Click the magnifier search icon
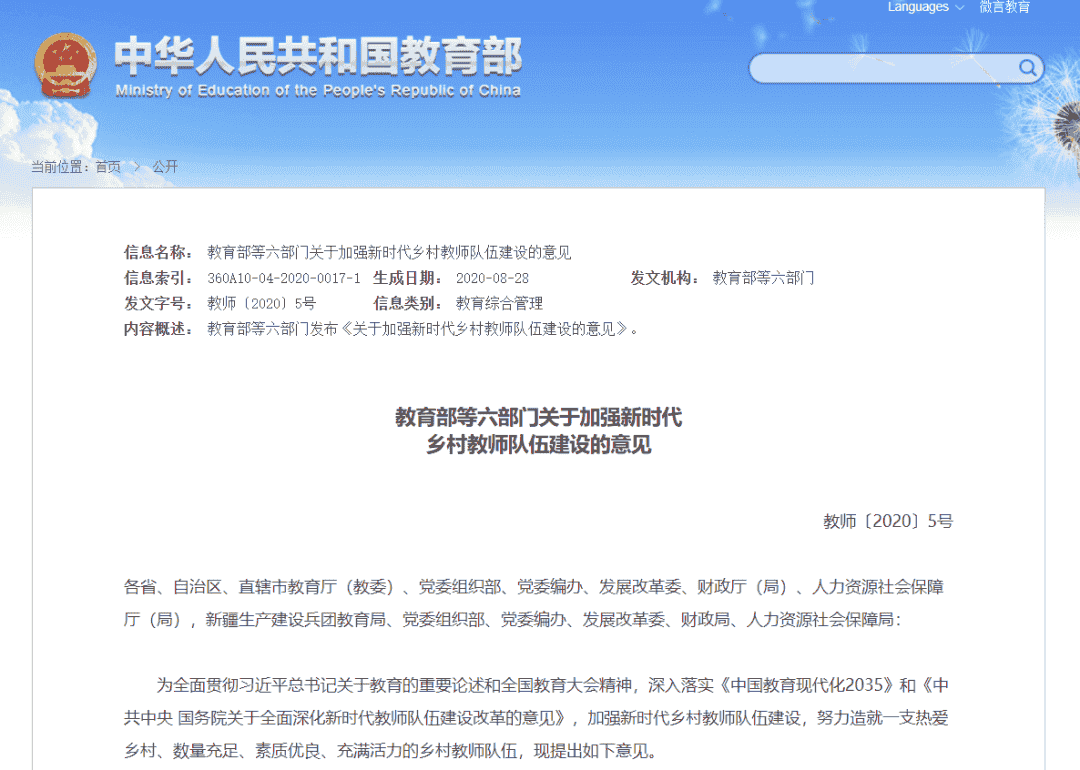 (1027, 68)
